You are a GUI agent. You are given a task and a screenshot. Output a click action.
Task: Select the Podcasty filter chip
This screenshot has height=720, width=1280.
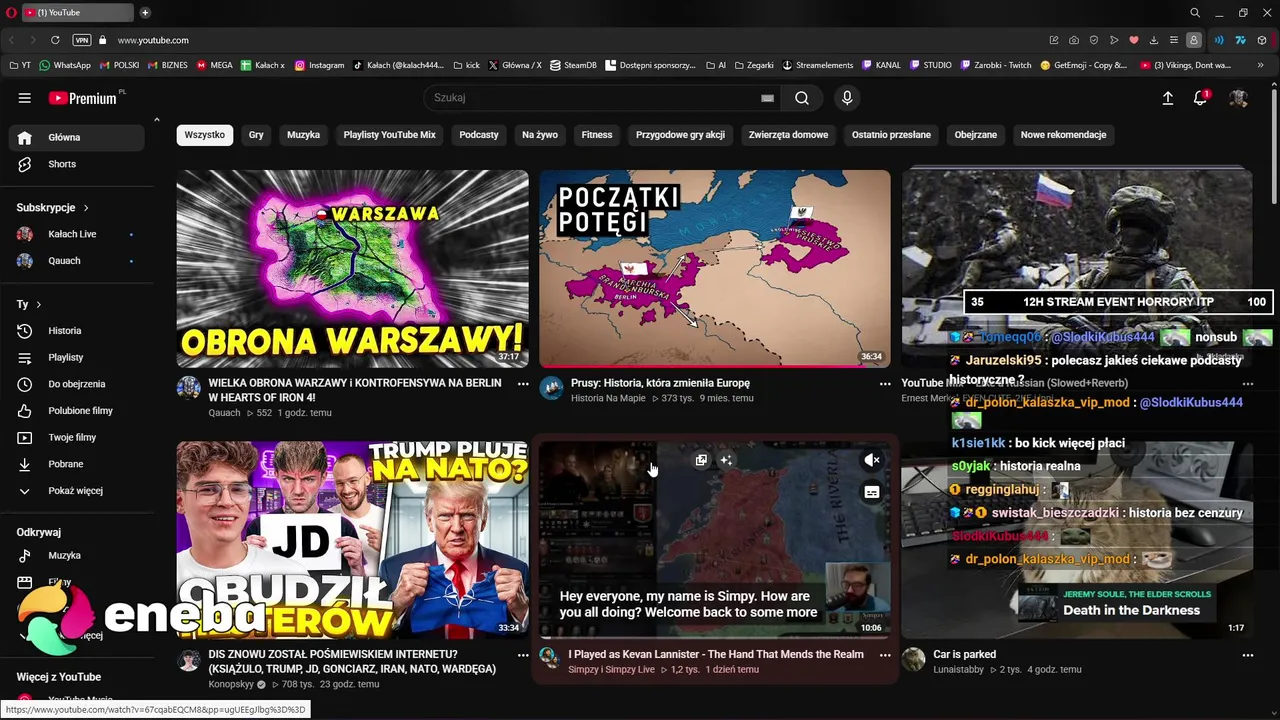pos(479,135)
